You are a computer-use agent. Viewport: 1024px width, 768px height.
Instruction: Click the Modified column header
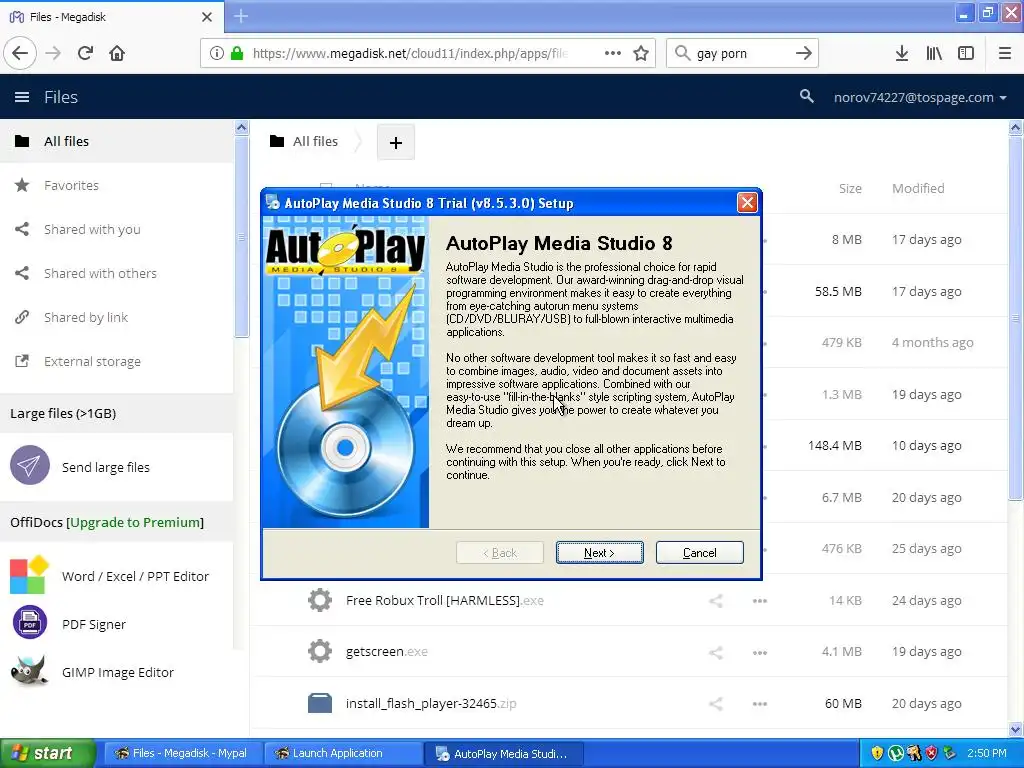918,188
